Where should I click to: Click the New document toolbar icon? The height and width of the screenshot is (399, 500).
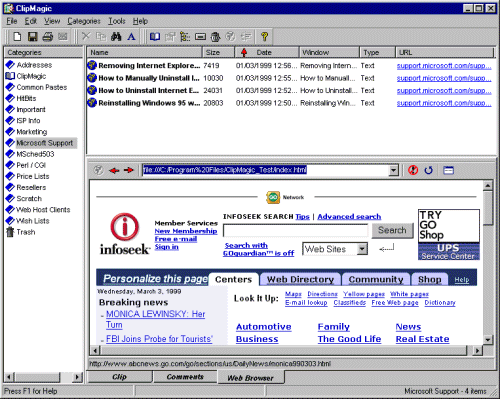click(x=17, y=36)
